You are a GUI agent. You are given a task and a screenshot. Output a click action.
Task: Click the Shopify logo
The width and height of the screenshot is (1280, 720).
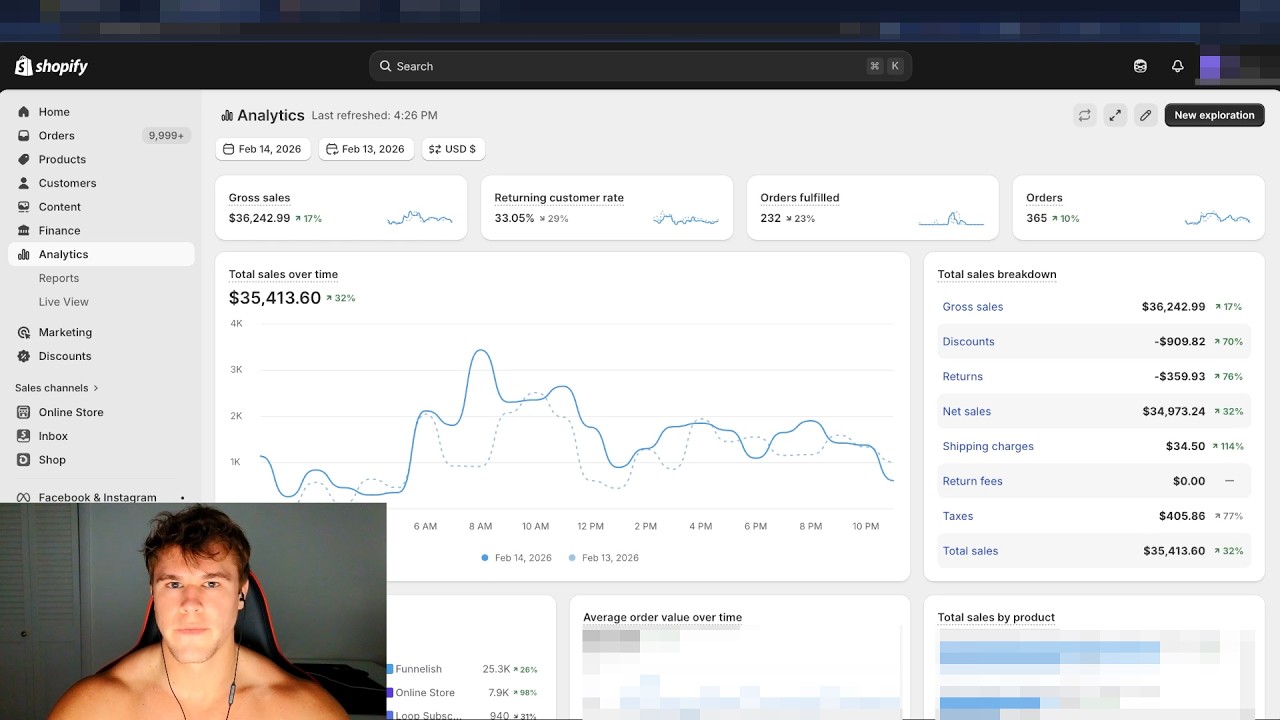[52, 66]
